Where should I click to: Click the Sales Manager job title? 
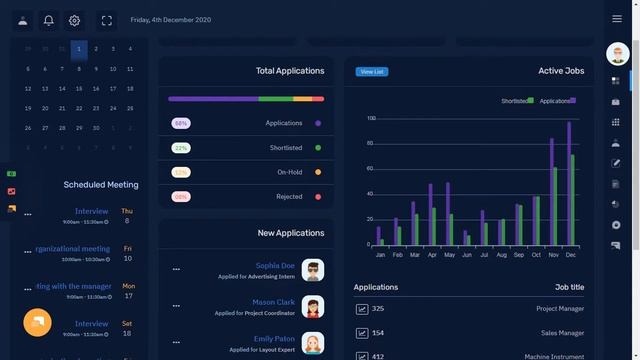coord(562,333)
